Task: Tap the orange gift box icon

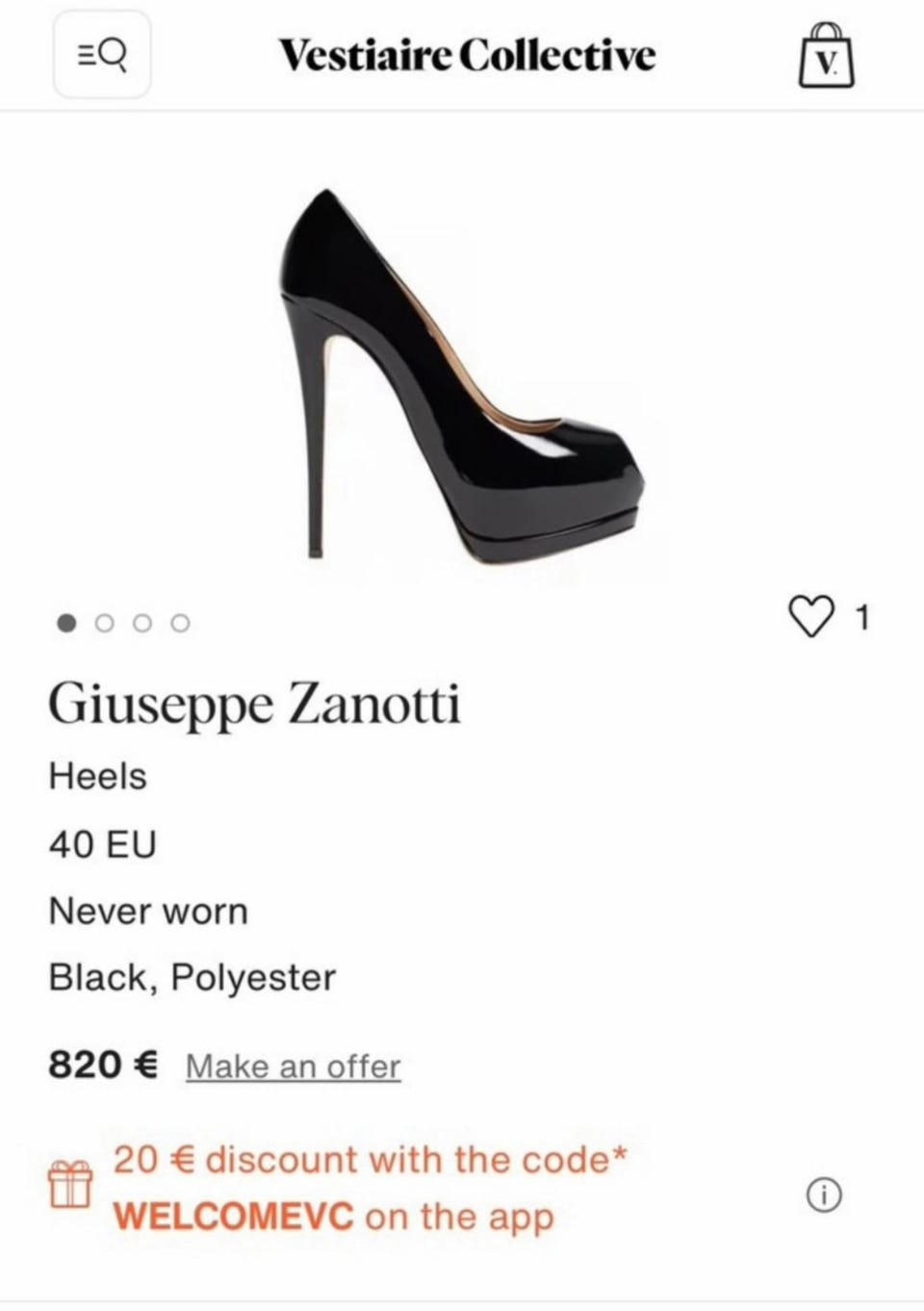Action: coord(71,1184)
